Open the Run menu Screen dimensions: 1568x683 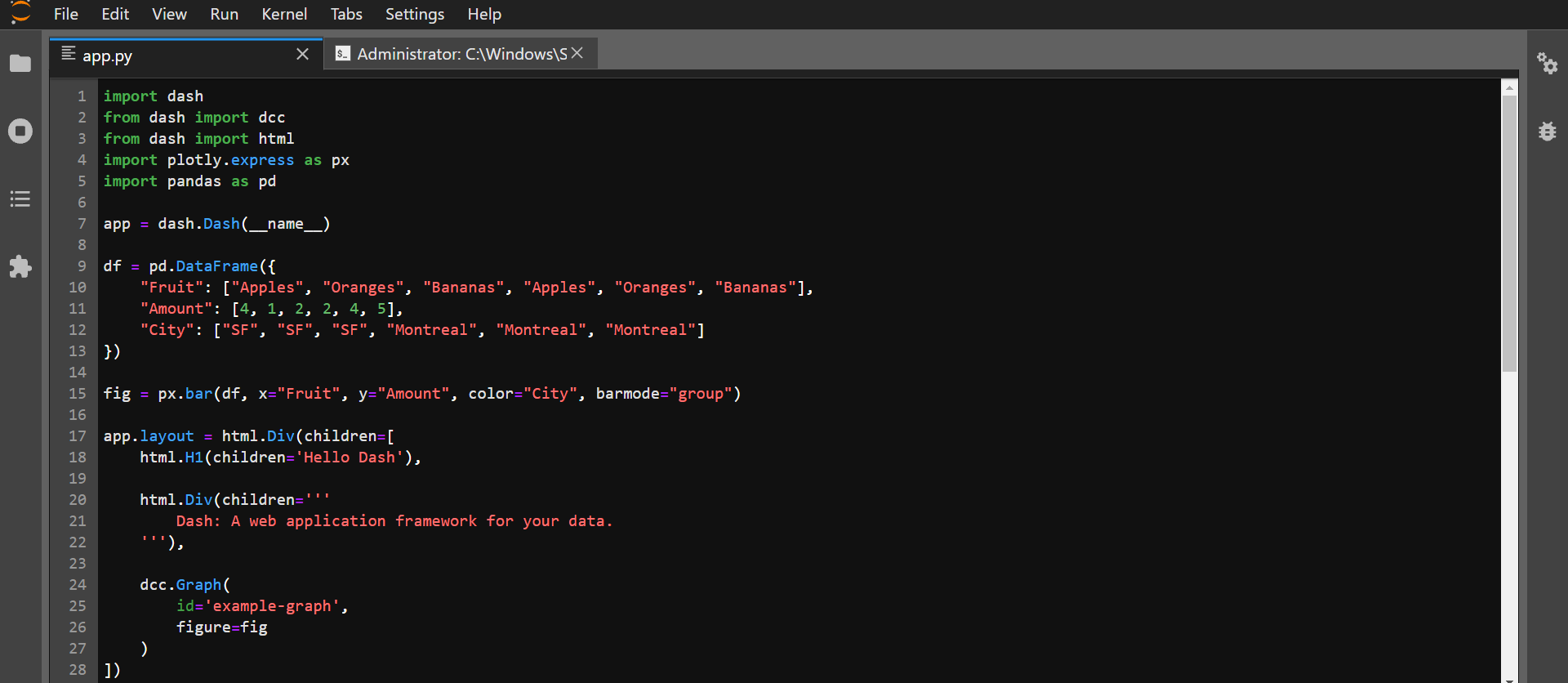tap(224, 14)
